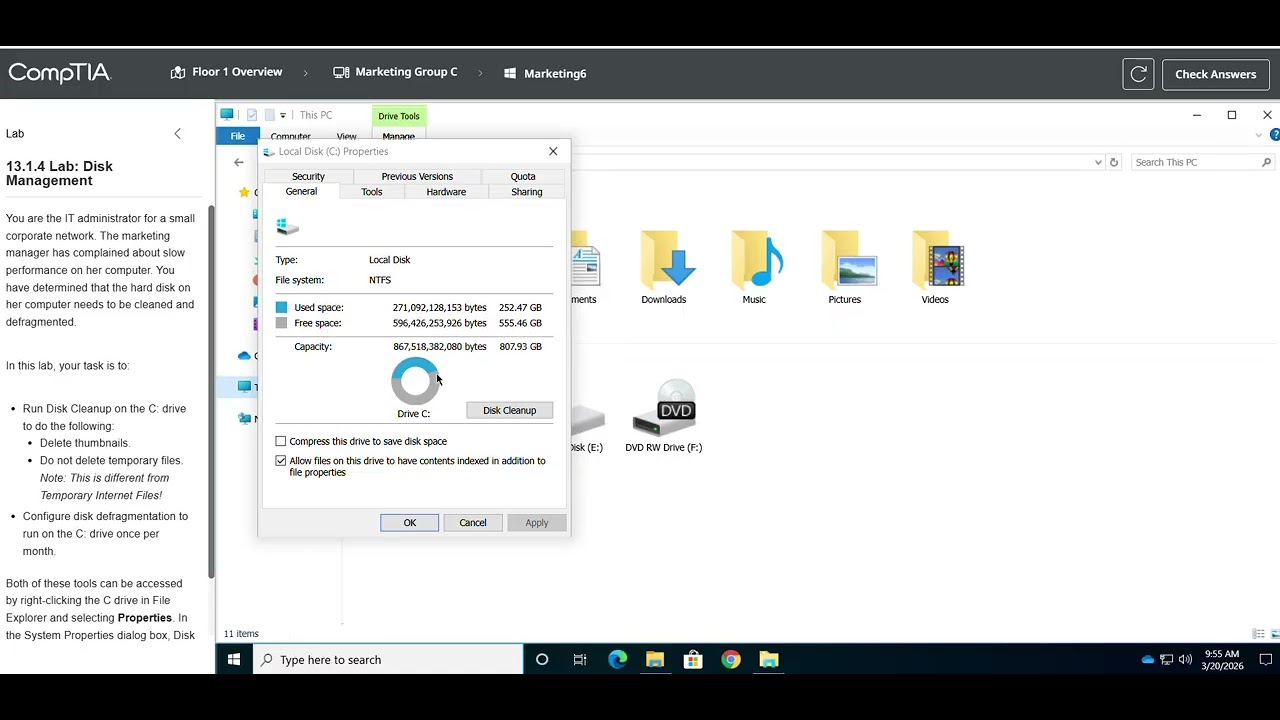Open the File ribbon menu
The width and height of the screenshot is (1280, 720).
point(238,136)
